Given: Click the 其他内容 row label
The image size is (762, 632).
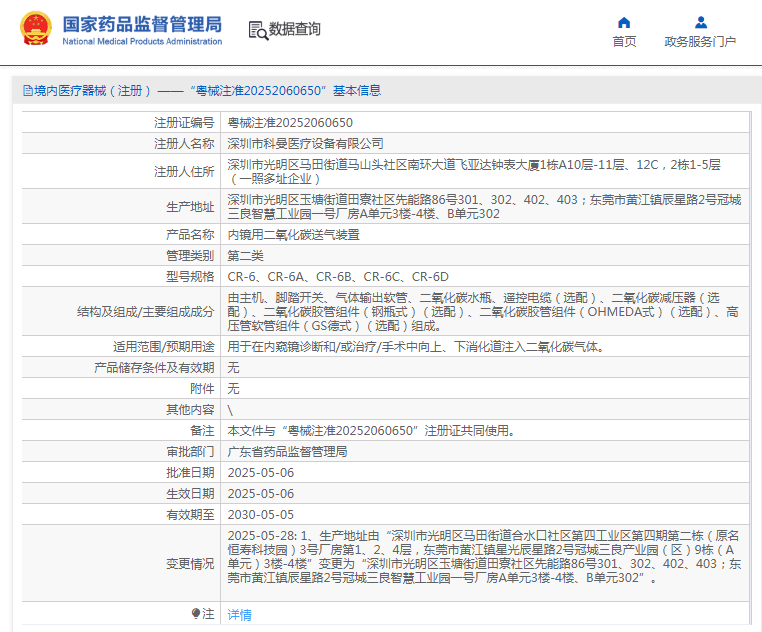Looking at the screenshot, I should [190, 410].
